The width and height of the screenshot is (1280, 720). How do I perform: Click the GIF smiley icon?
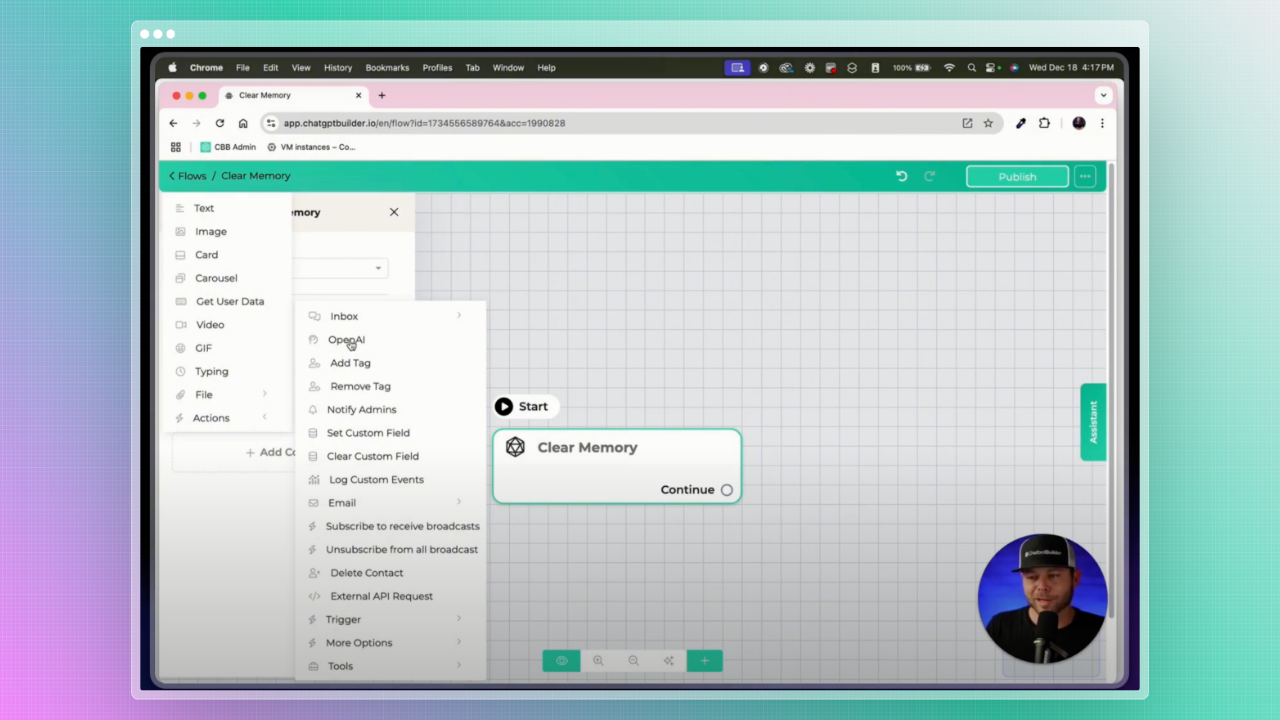[180, 348]
